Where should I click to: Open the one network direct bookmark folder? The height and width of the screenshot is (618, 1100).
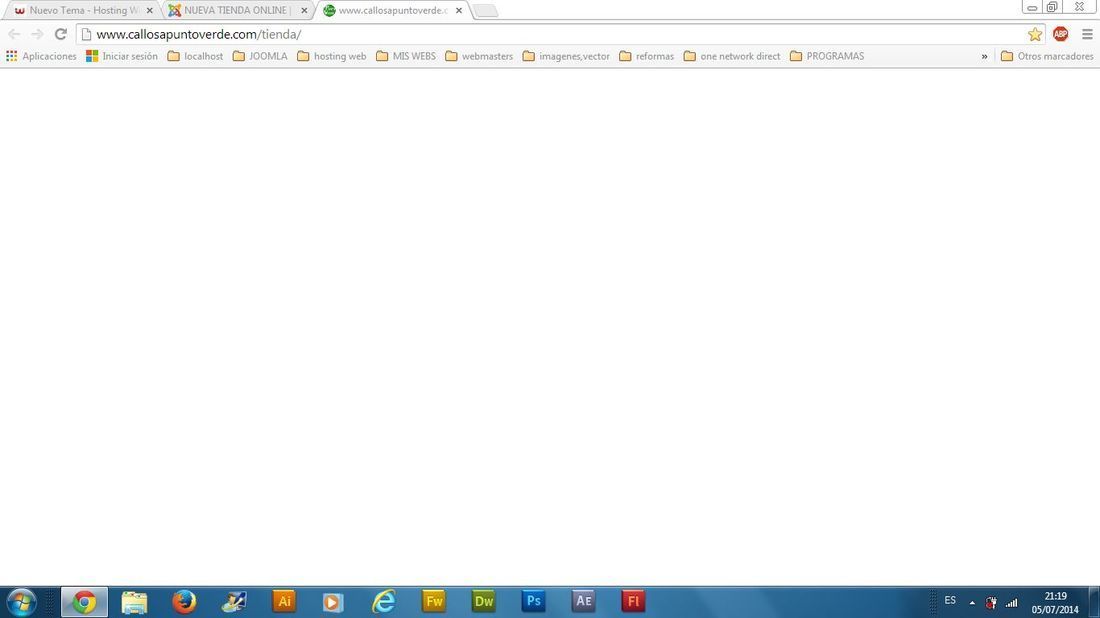click(732, 56)
